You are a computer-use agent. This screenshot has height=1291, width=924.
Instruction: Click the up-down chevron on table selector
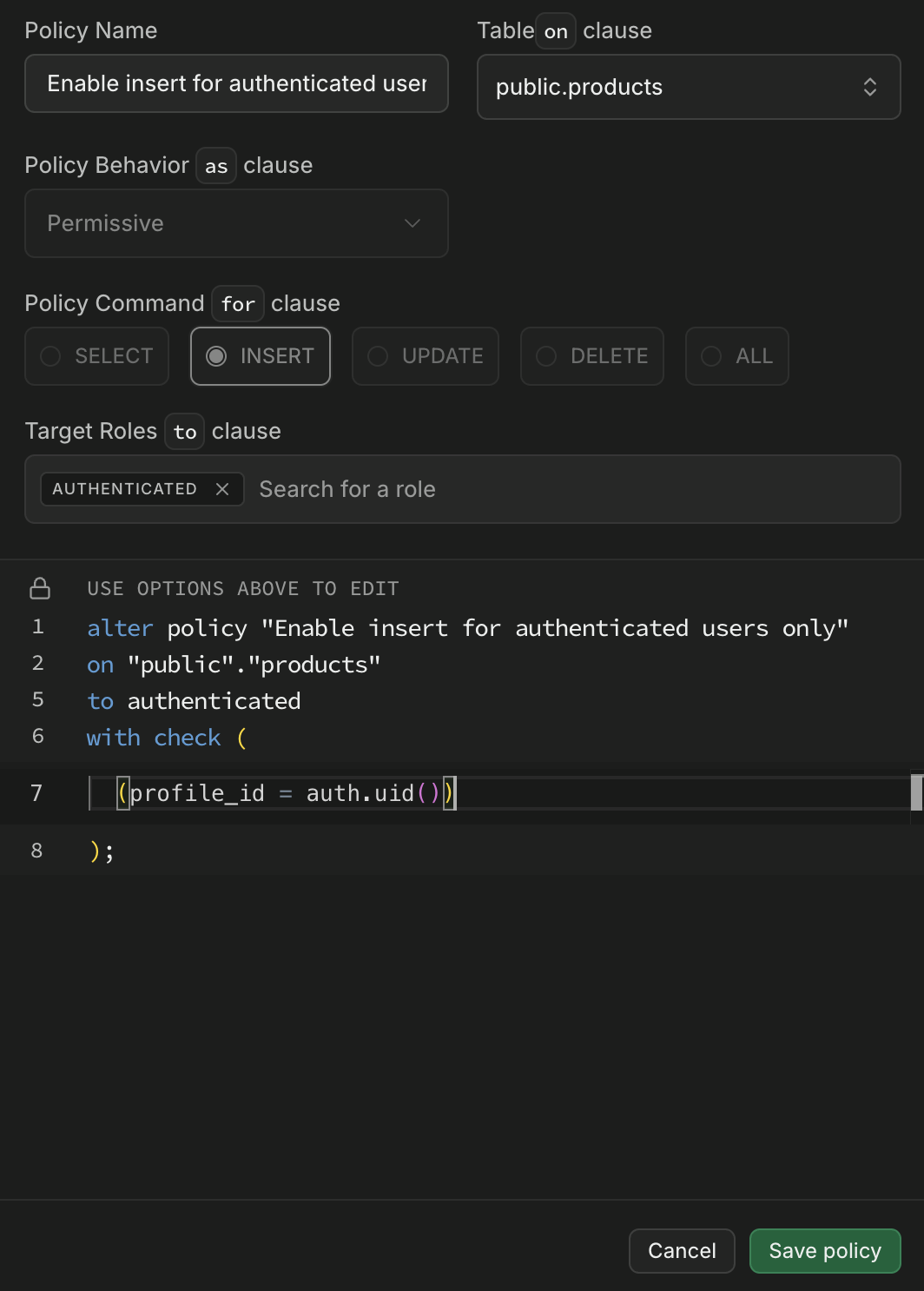coord(869,87)
